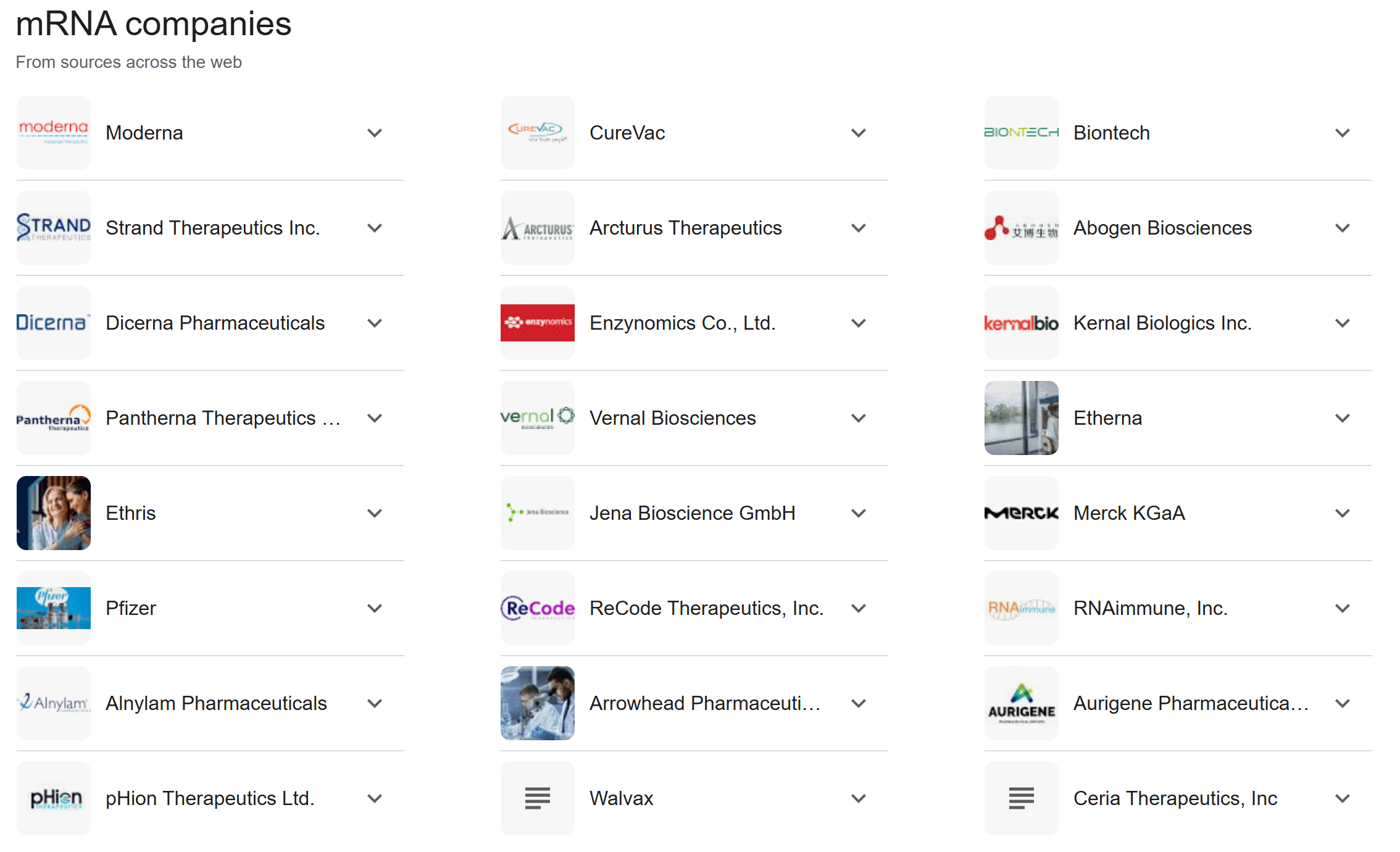The image size is (1400, 852).
Task: Expand the Arcturus Therapeutics chevron
Action: pos(859,228)
